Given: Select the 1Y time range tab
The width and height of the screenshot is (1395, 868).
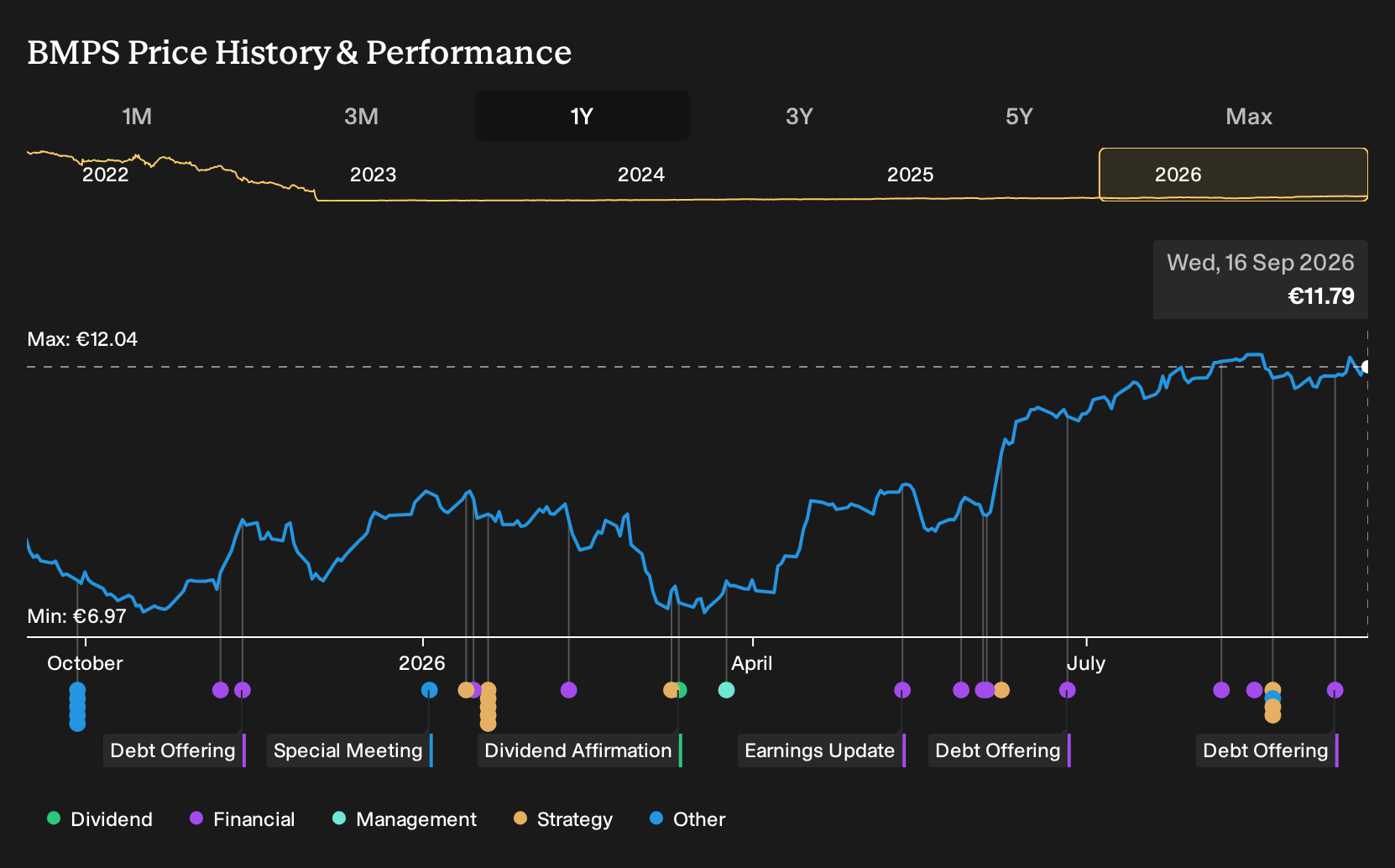Looking at the screenshot, I should pyautogui.click(x=582, y=117).
